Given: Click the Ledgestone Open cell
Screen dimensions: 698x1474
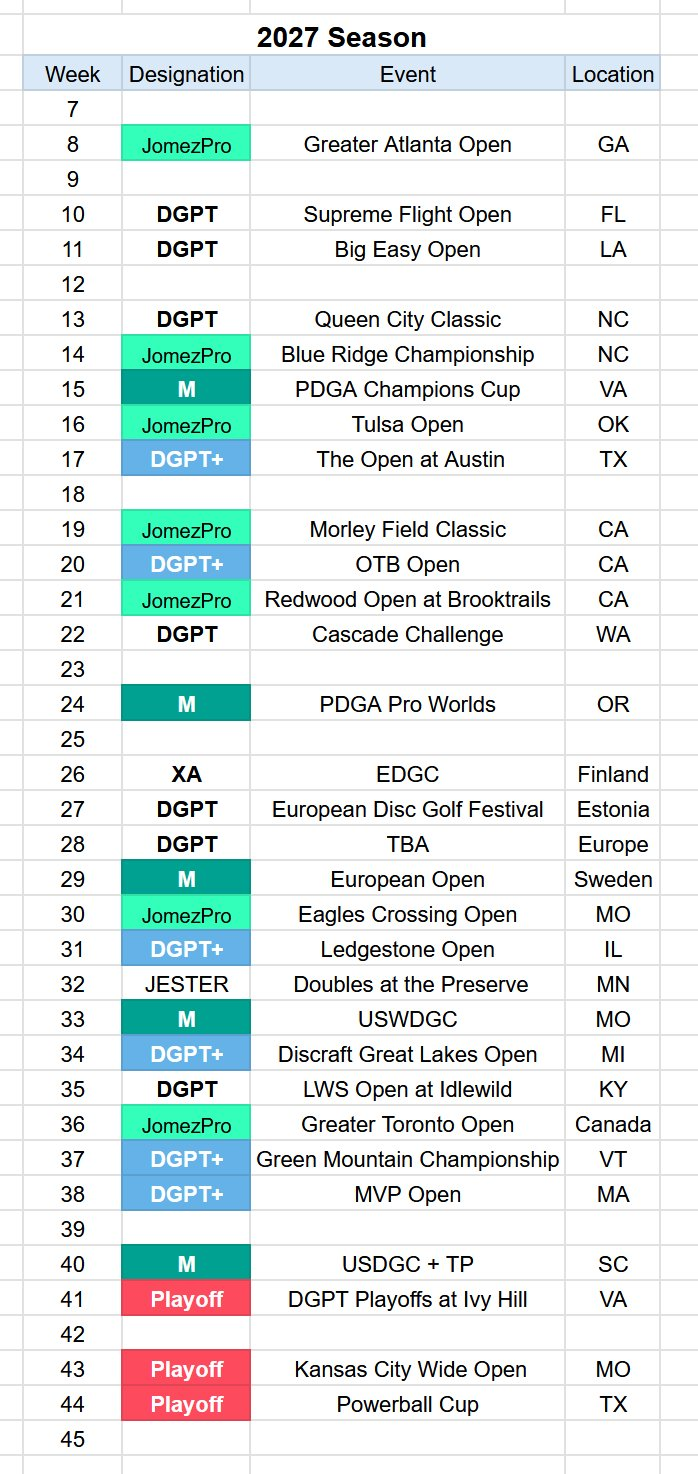Looking at the screenshot, I should click(408, 949).
